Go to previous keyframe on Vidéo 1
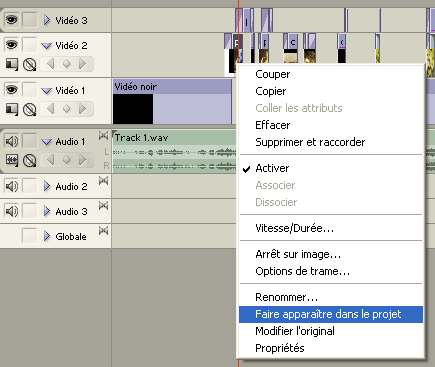435x367 pixels. pyautogui.click(x=51, y=109)
